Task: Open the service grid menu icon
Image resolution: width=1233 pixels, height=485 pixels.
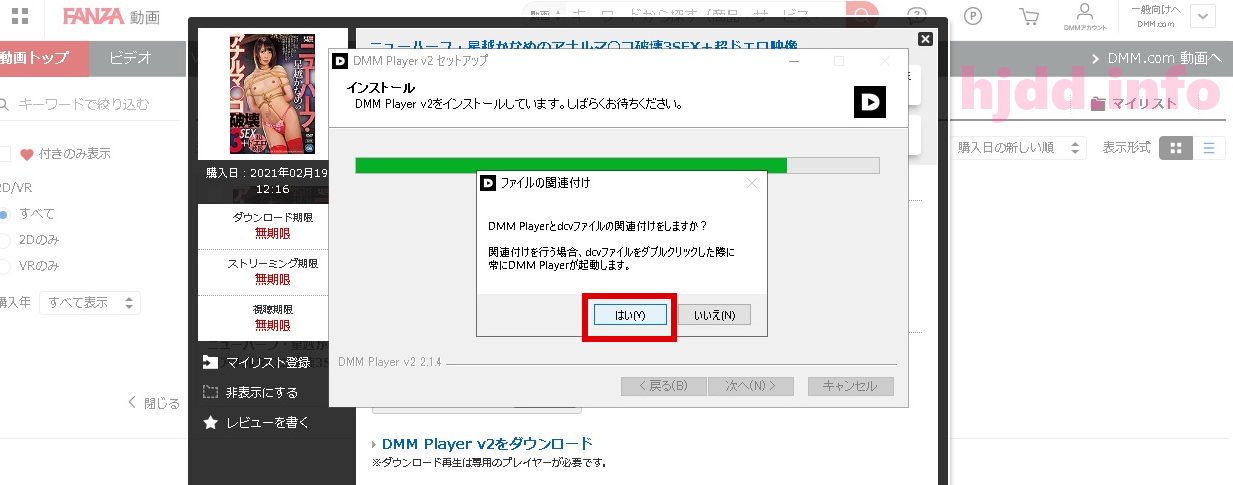Action: 20,16
